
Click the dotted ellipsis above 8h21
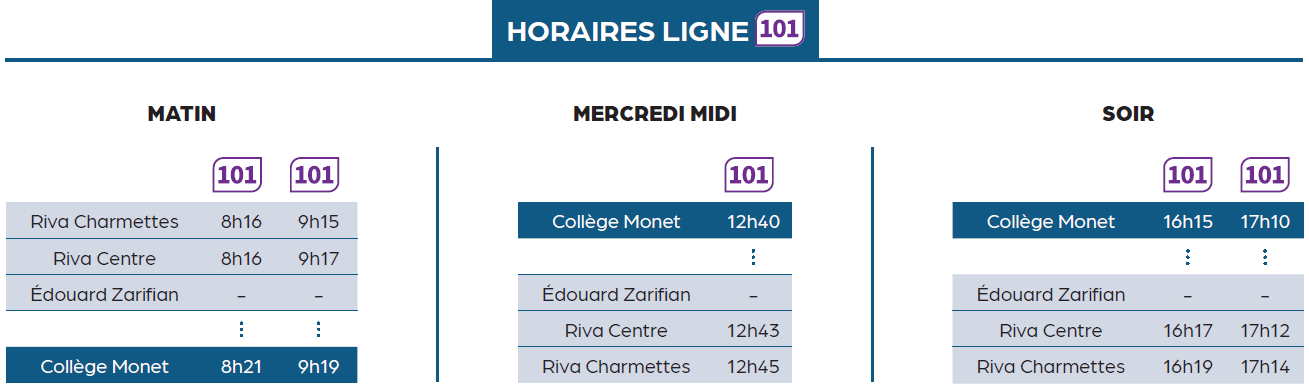241,329
